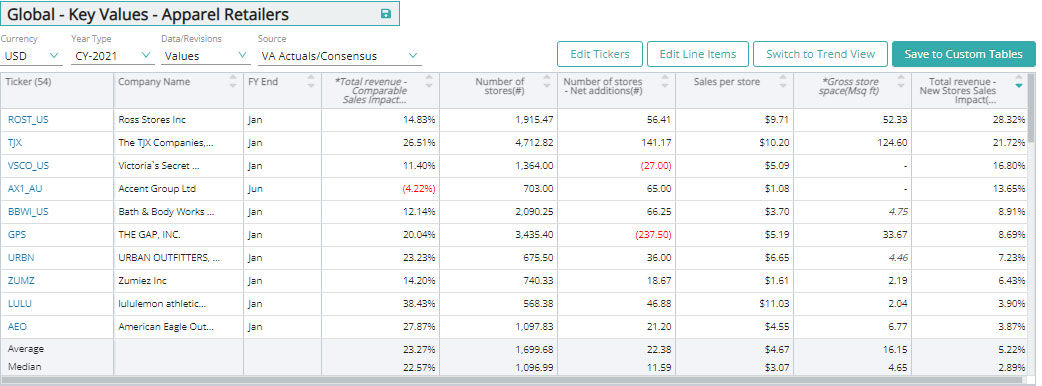Open the Currency USD dropdown
The height and width of the screenshot is (386, 1042).
31,56
